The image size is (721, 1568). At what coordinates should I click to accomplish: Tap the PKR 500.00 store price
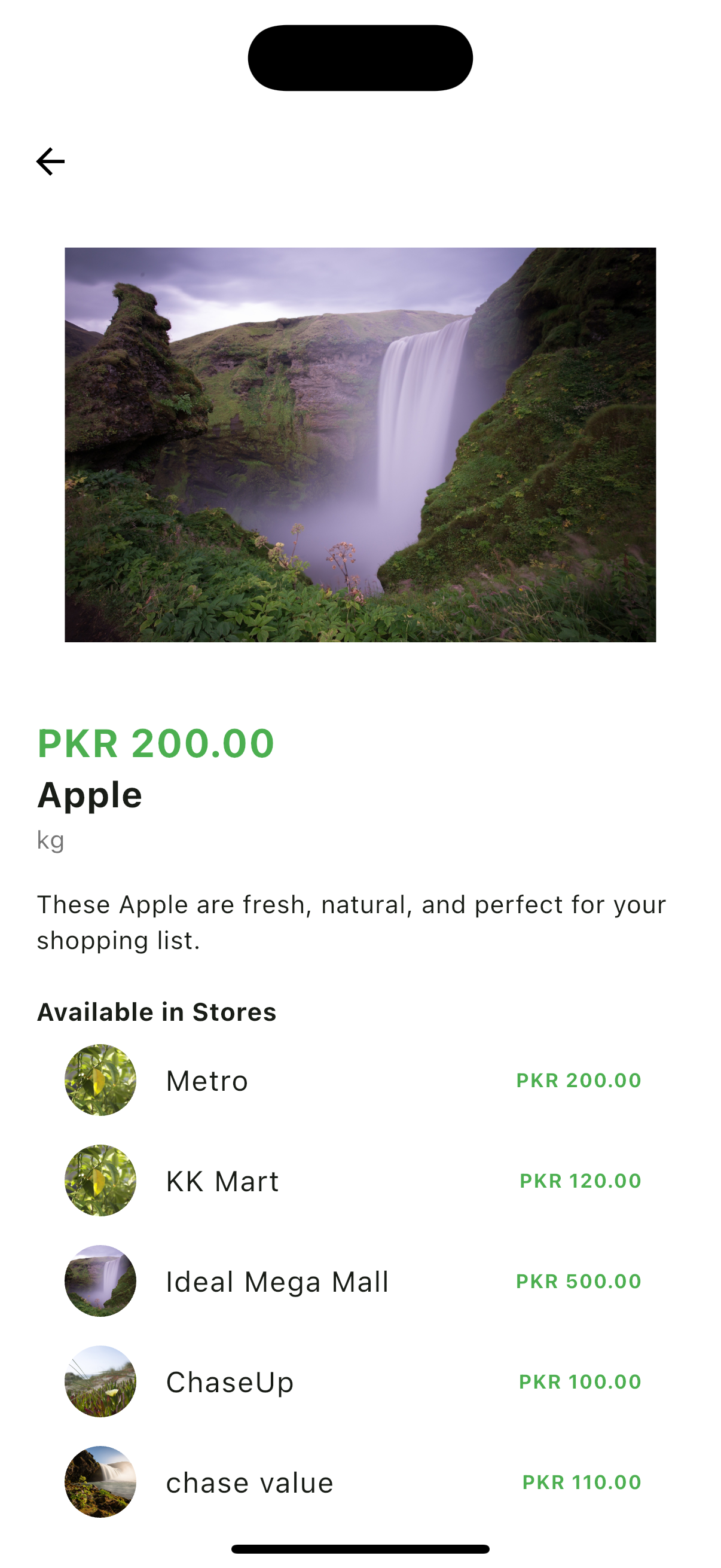pyautogui.click(x=579, y=1282)
